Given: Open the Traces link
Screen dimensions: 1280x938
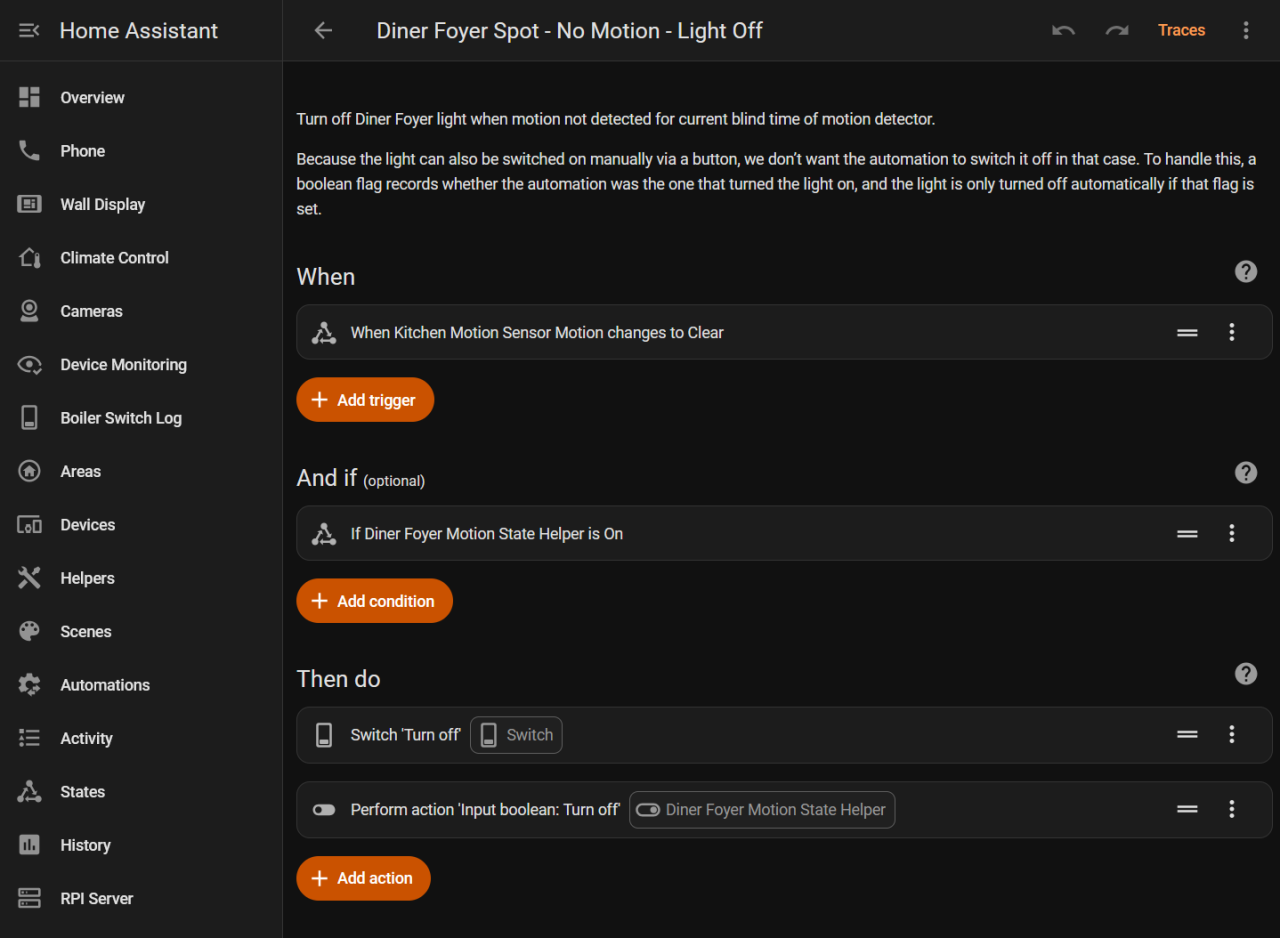Looking at the screenshot, I should click(1181, 31).
